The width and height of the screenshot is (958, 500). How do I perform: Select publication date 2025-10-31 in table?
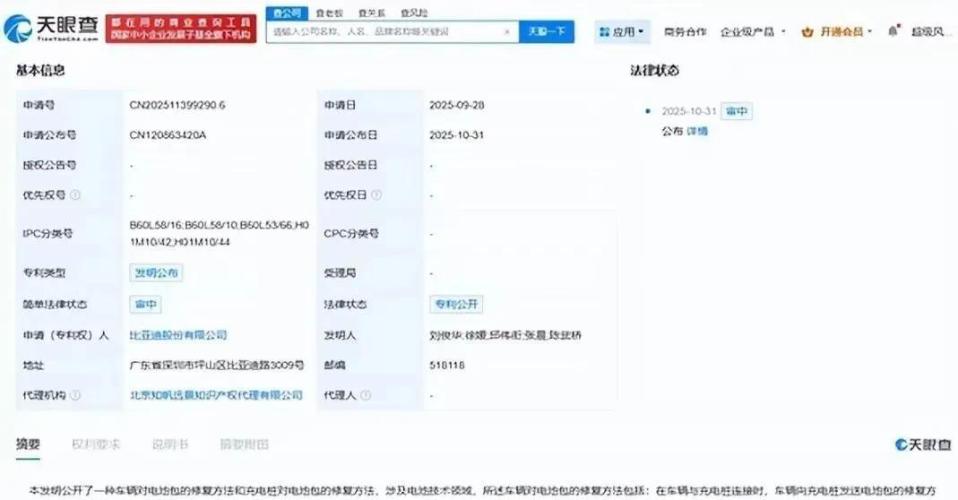[457, 135]
